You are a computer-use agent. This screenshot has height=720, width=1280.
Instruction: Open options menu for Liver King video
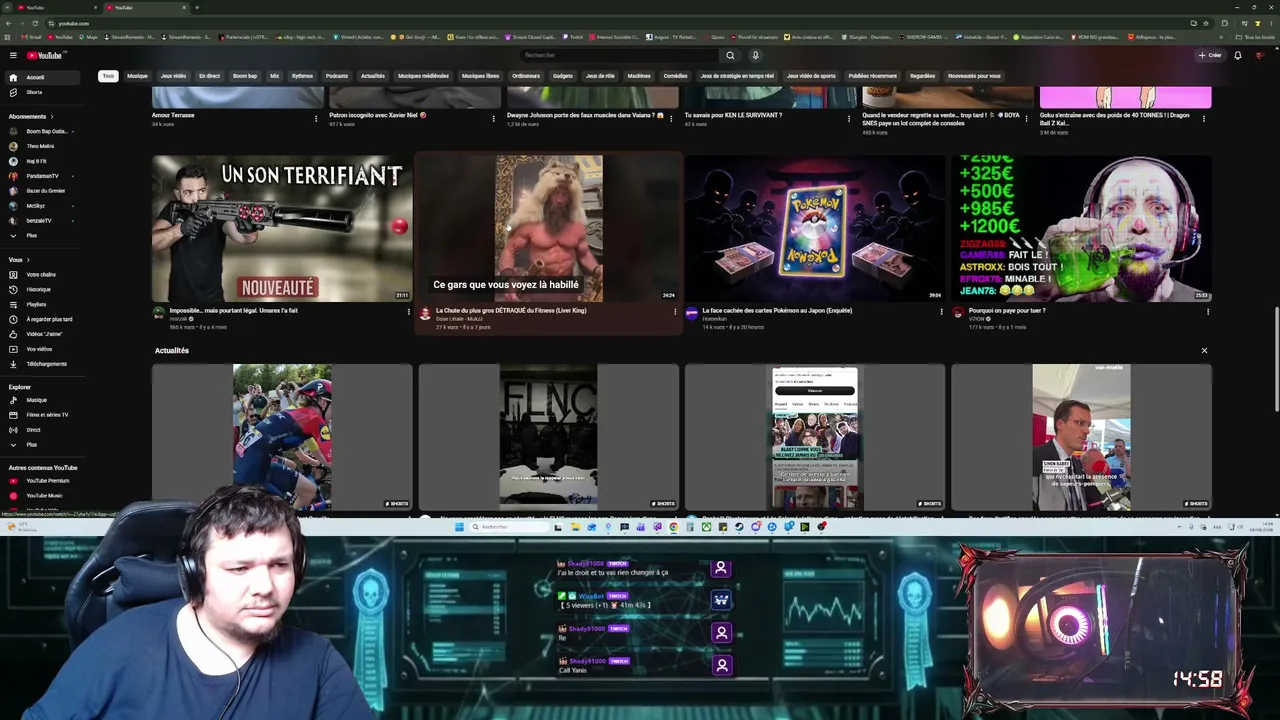pos(675,312)
